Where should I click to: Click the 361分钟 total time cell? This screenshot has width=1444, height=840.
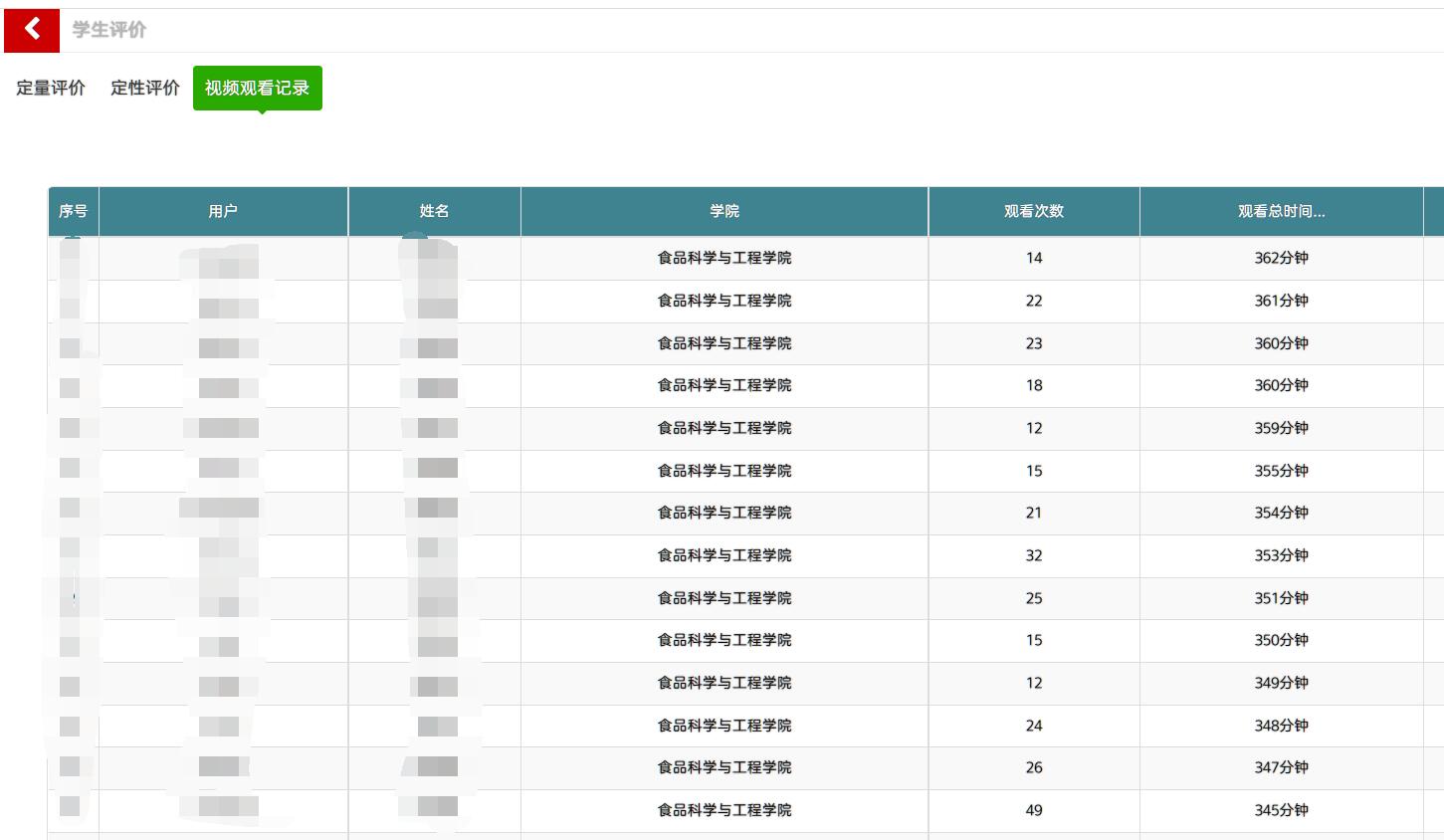point(1281,301)
